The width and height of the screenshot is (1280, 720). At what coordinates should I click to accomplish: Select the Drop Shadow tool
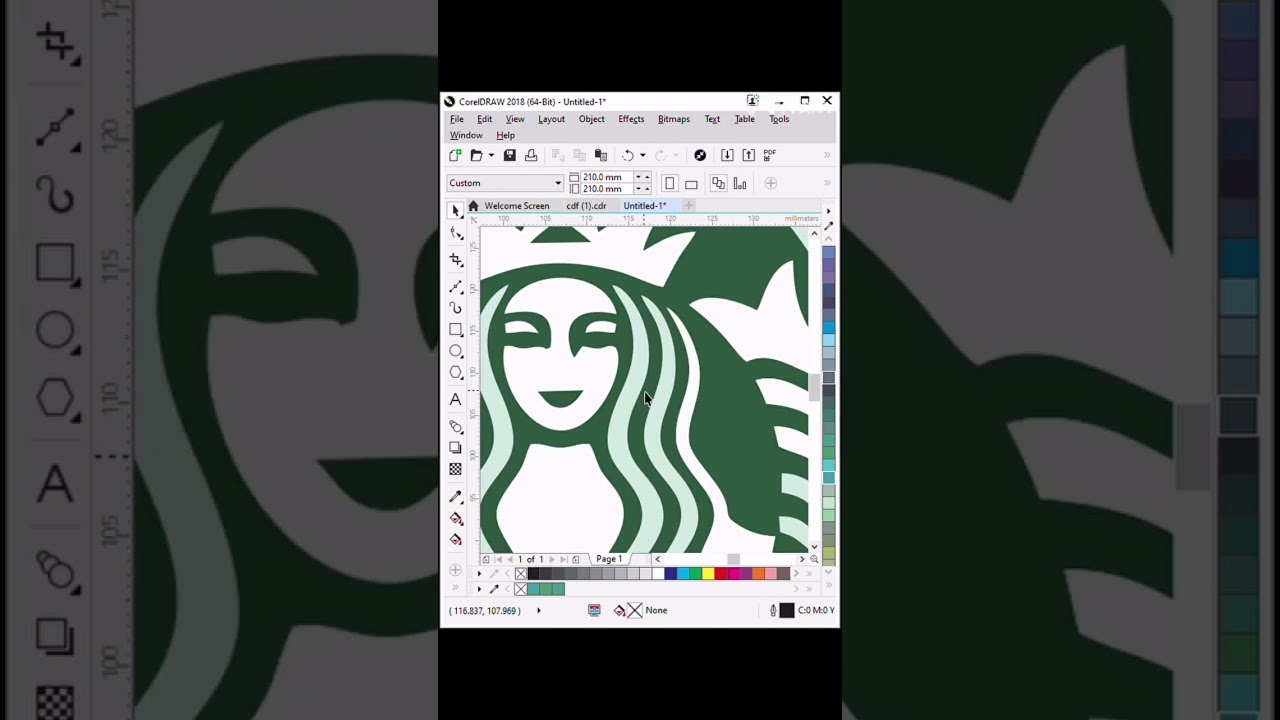(x=456, y=448)
